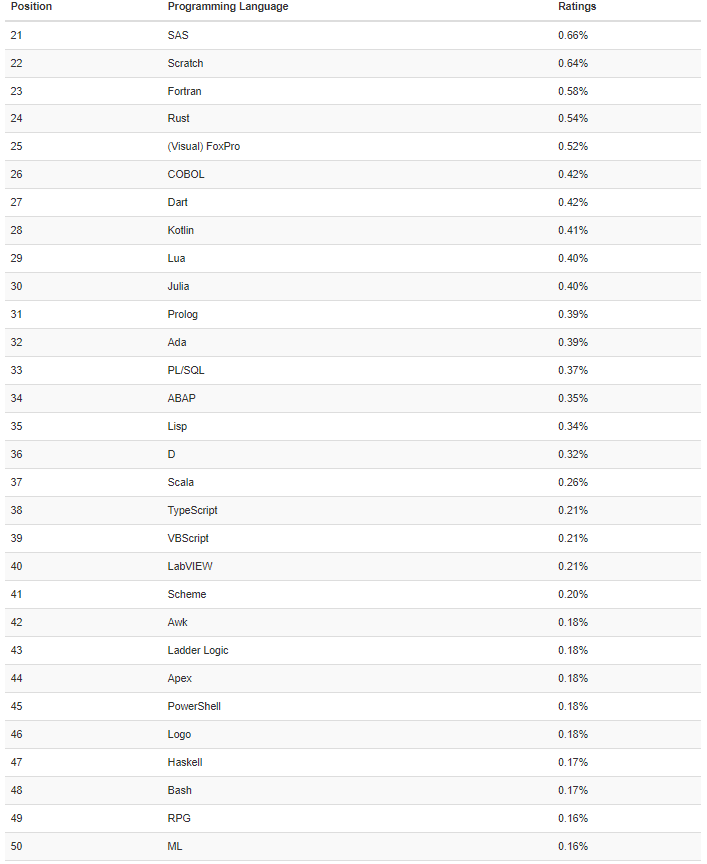
Task: Click on Rust in the language list
Action: (178, 119)
